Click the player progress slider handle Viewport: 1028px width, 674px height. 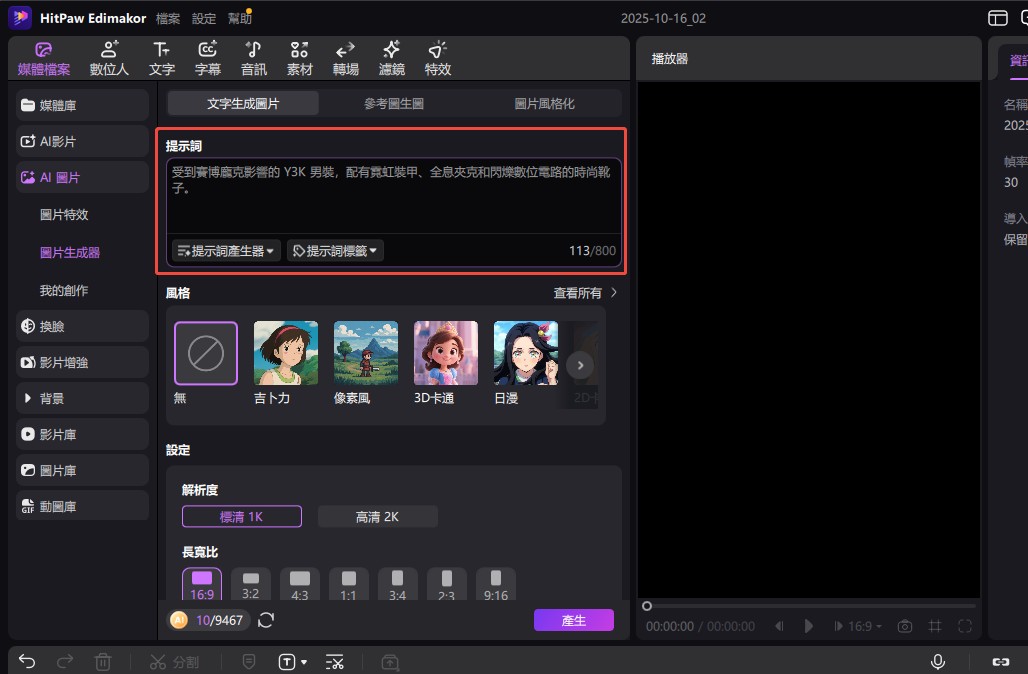point(647,606)
